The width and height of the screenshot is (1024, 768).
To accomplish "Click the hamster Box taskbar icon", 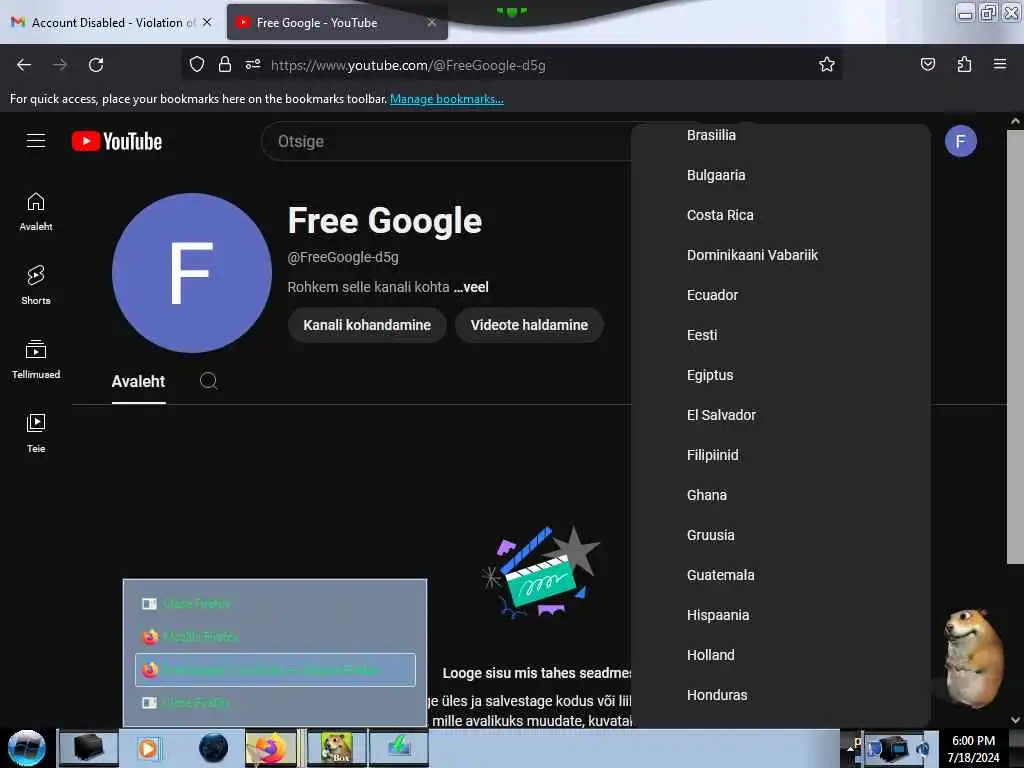I will tap(337, 748).
